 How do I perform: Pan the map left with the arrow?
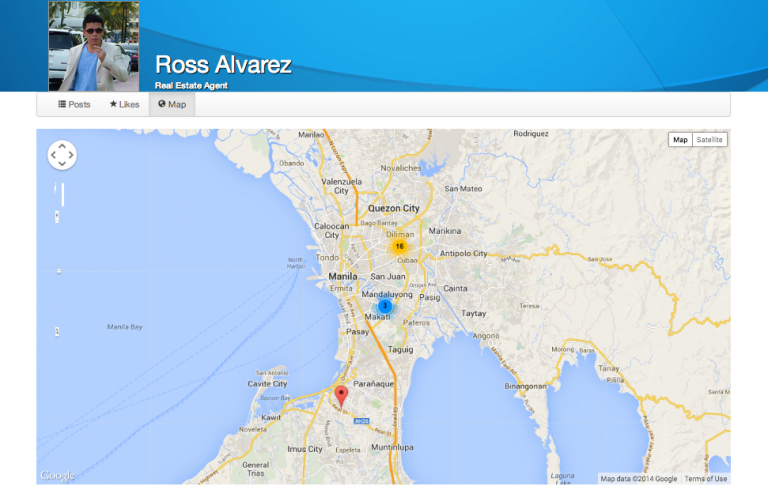tap(53, 155)
